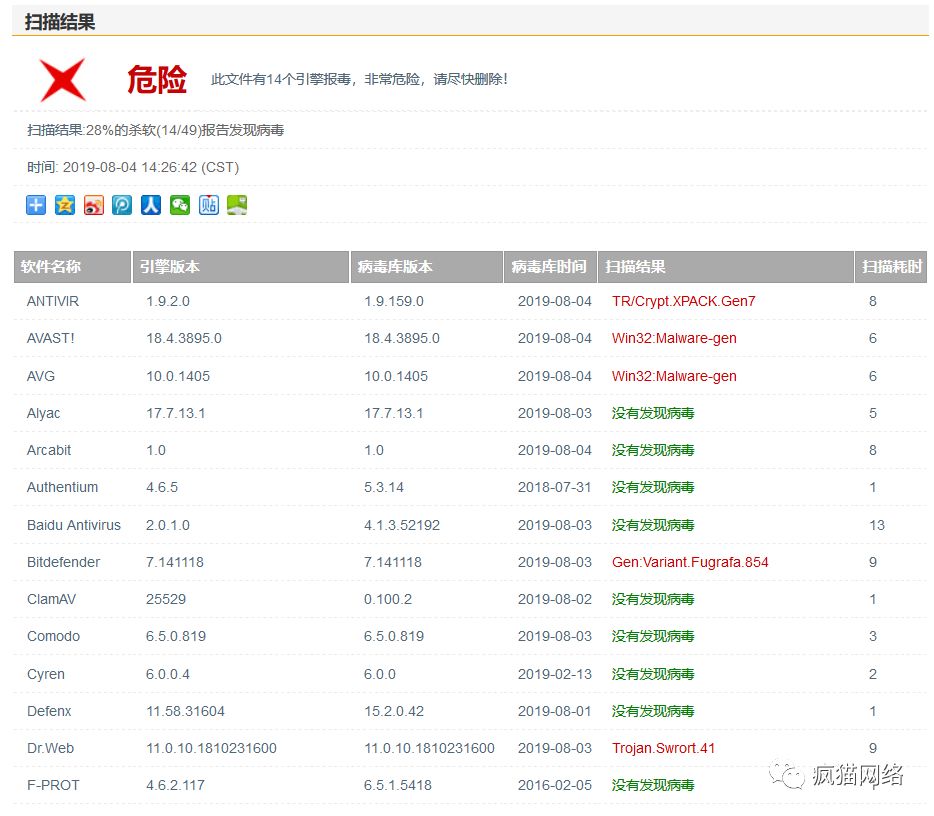Share to WeChat green icon
The height and width of the screenshot is (816, 934).
click(x=179, y=205)
